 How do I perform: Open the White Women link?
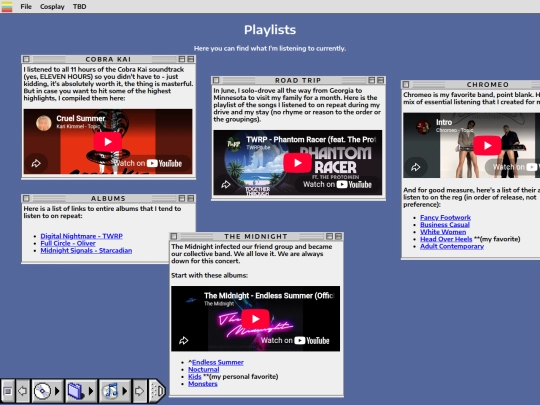coord(443,232)
